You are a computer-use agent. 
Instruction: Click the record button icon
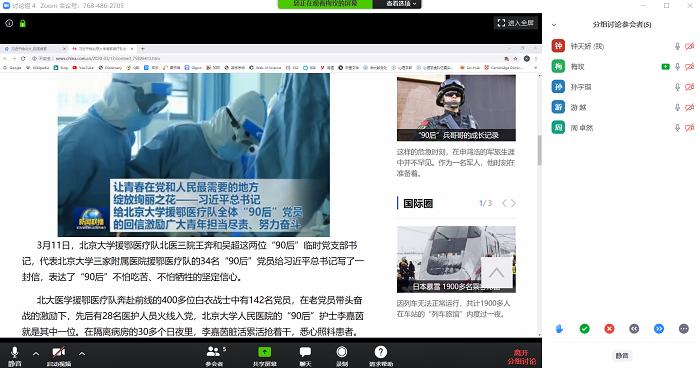point(342,352)
